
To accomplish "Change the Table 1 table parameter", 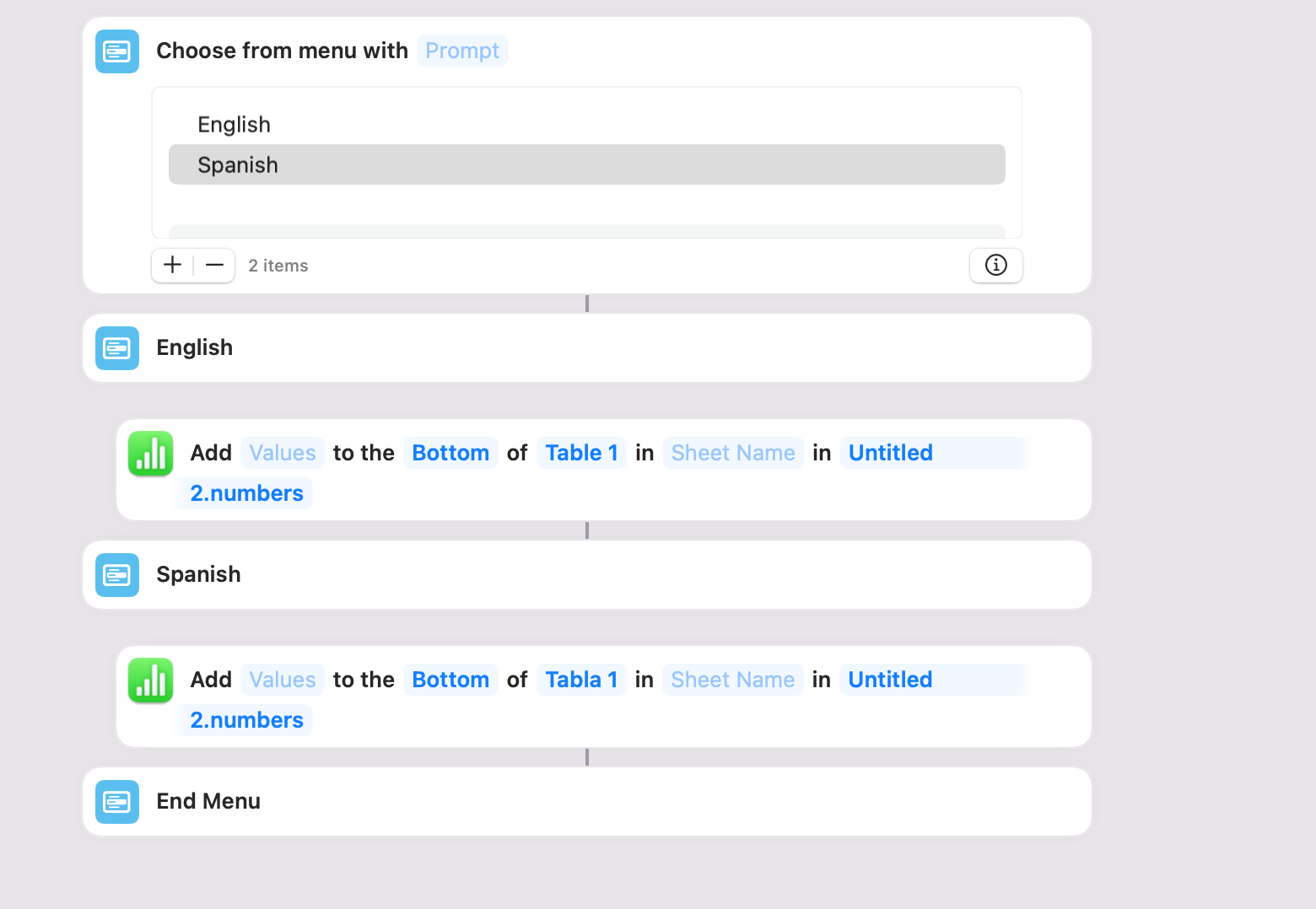I will pyautogui.click(x=582, y=454).
